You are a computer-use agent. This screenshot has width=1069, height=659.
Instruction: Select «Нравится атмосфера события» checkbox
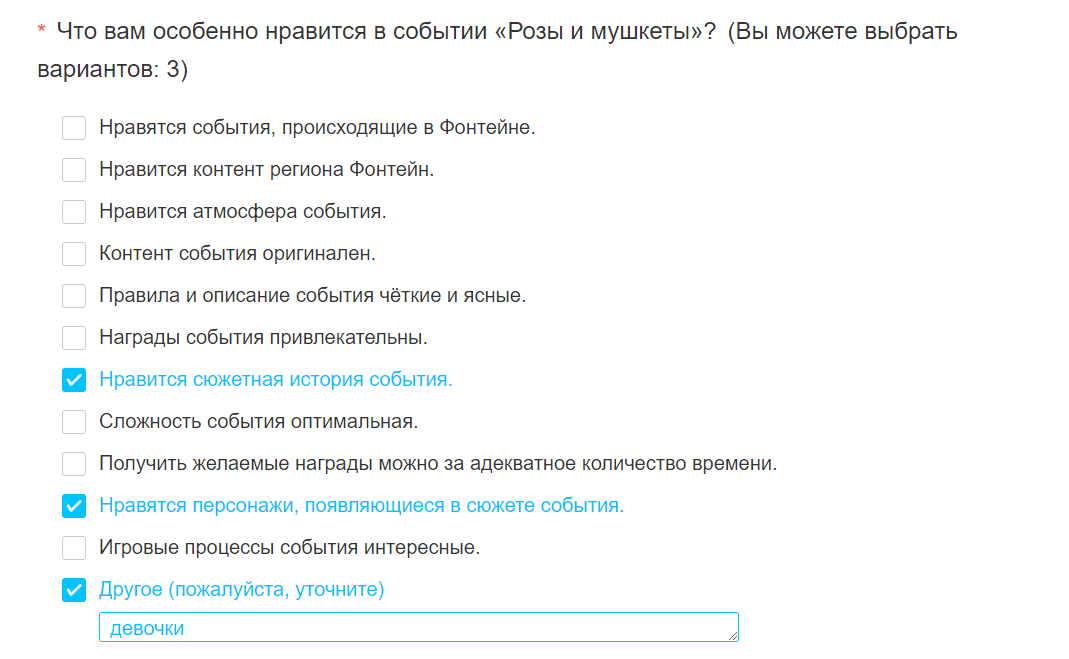pos(74,212)
